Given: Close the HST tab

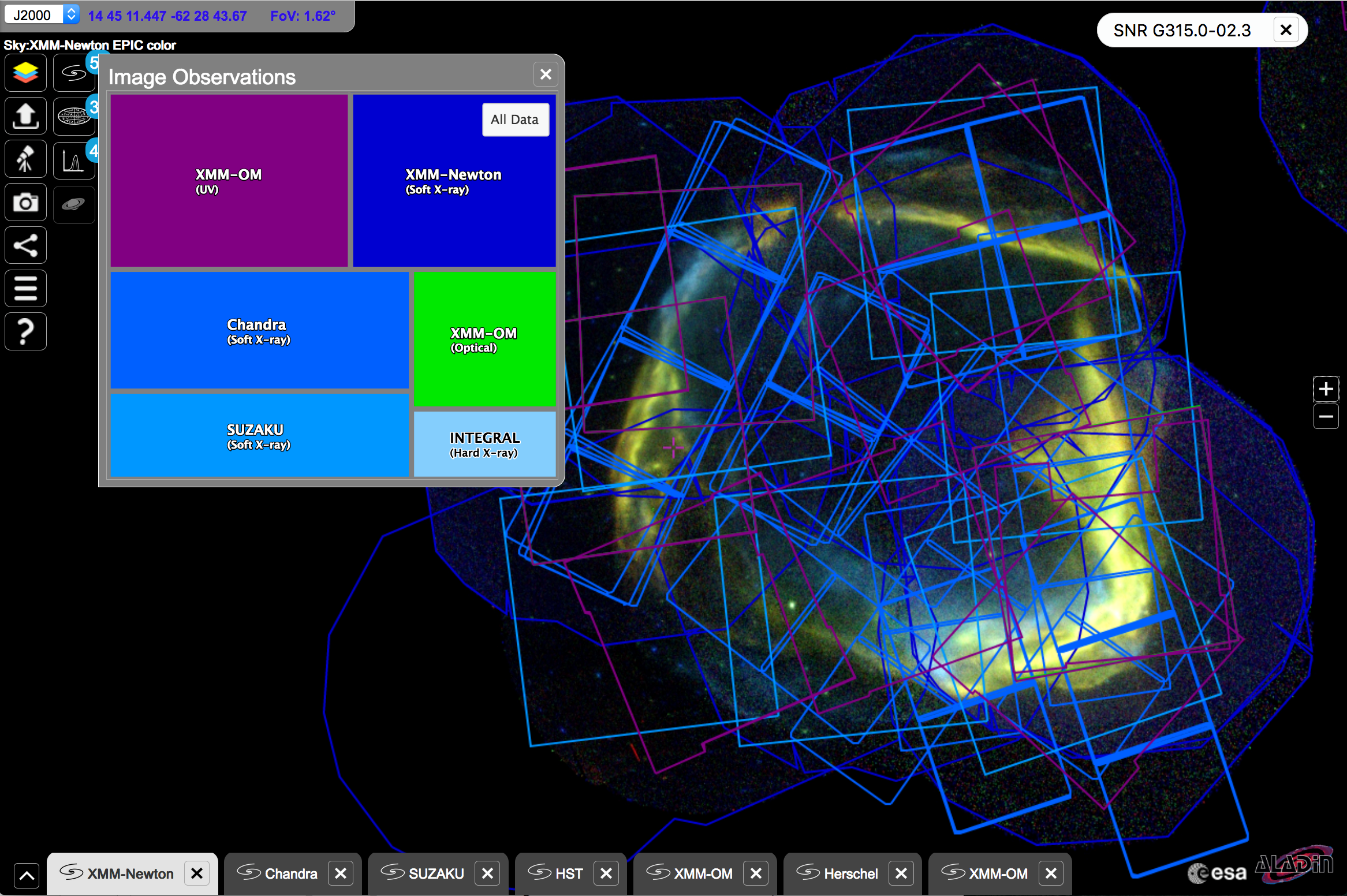Looking at the screenshot, I should pos(606,873).
